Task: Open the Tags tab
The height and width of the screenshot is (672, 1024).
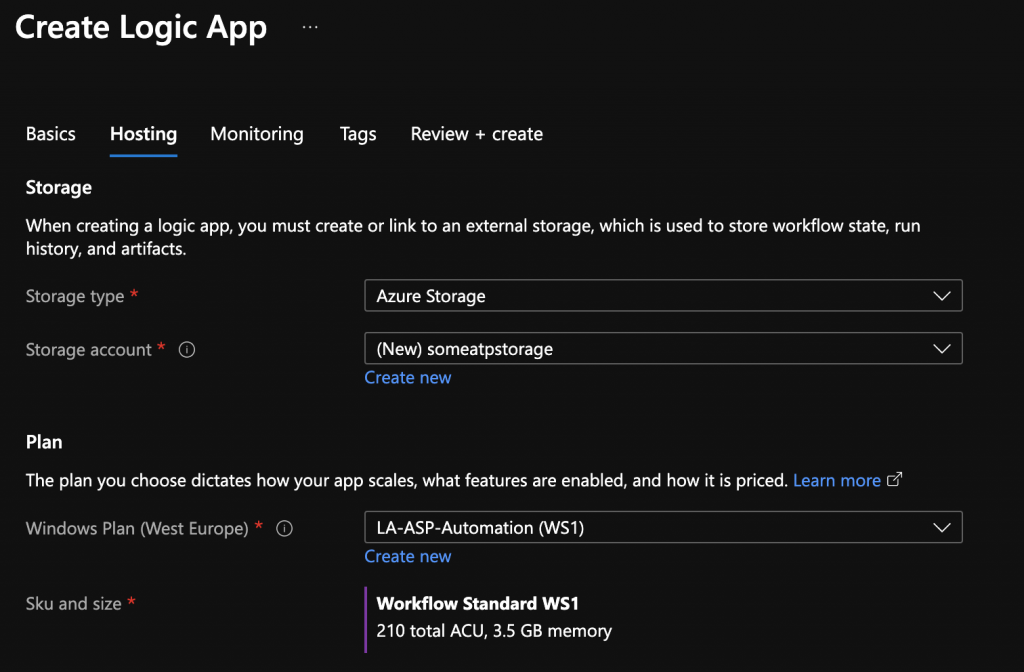Action: [x=358, y=134]
